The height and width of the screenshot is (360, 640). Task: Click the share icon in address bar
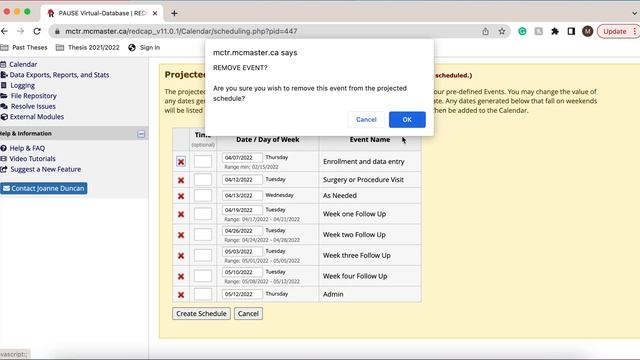pos(485,31)
